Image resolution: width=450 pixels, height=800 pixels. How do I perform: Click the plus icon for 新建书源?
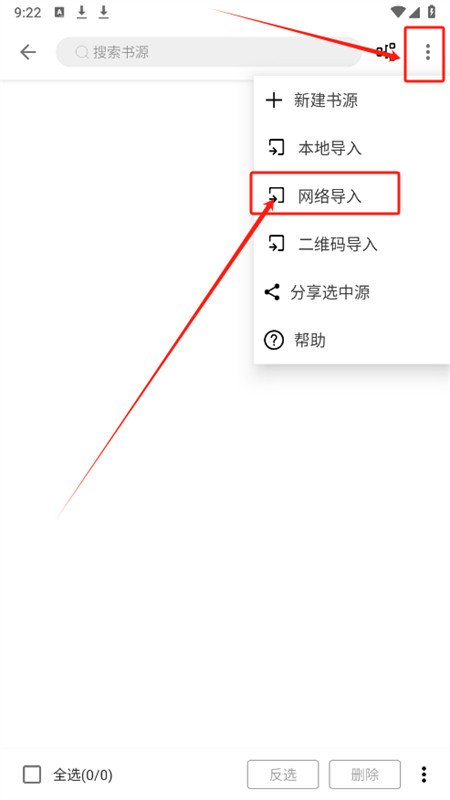pos(274,100)
